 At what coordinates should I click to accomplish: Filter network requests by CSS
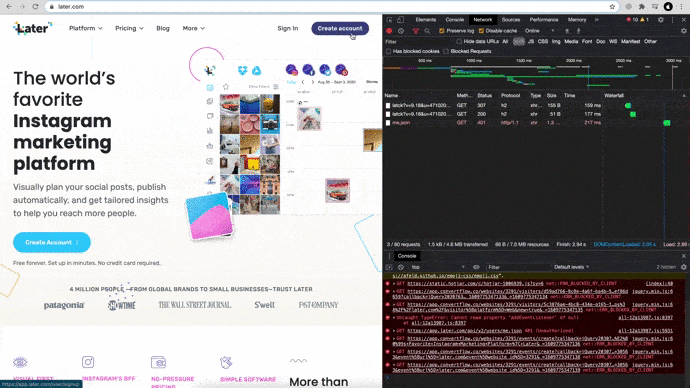[543, 41]
